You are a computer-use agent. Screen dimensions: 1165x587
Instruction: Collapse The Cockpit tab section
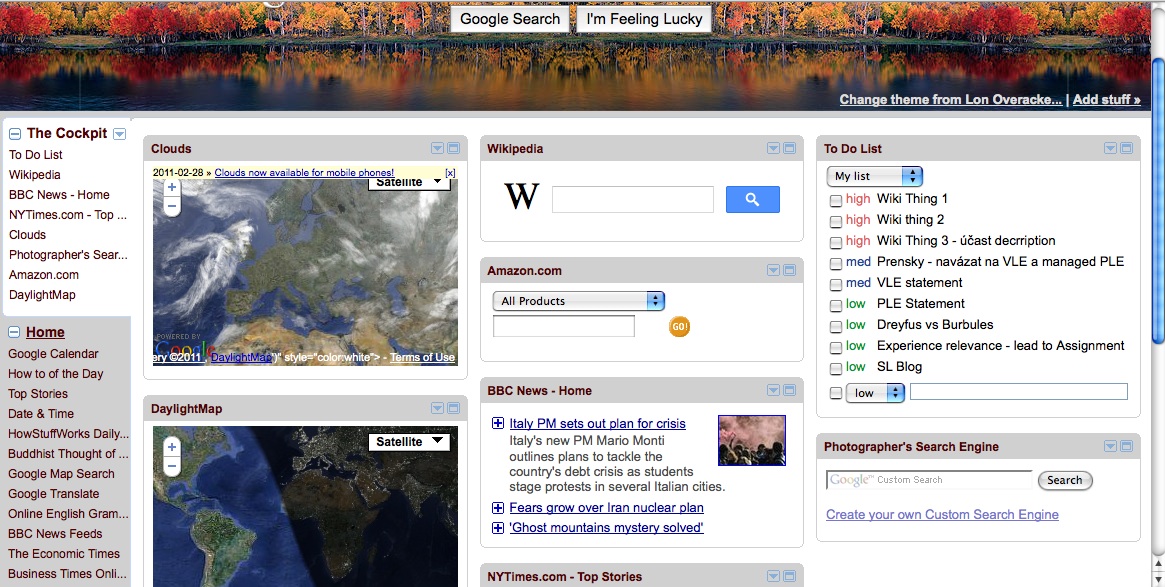tap(15, 133)
